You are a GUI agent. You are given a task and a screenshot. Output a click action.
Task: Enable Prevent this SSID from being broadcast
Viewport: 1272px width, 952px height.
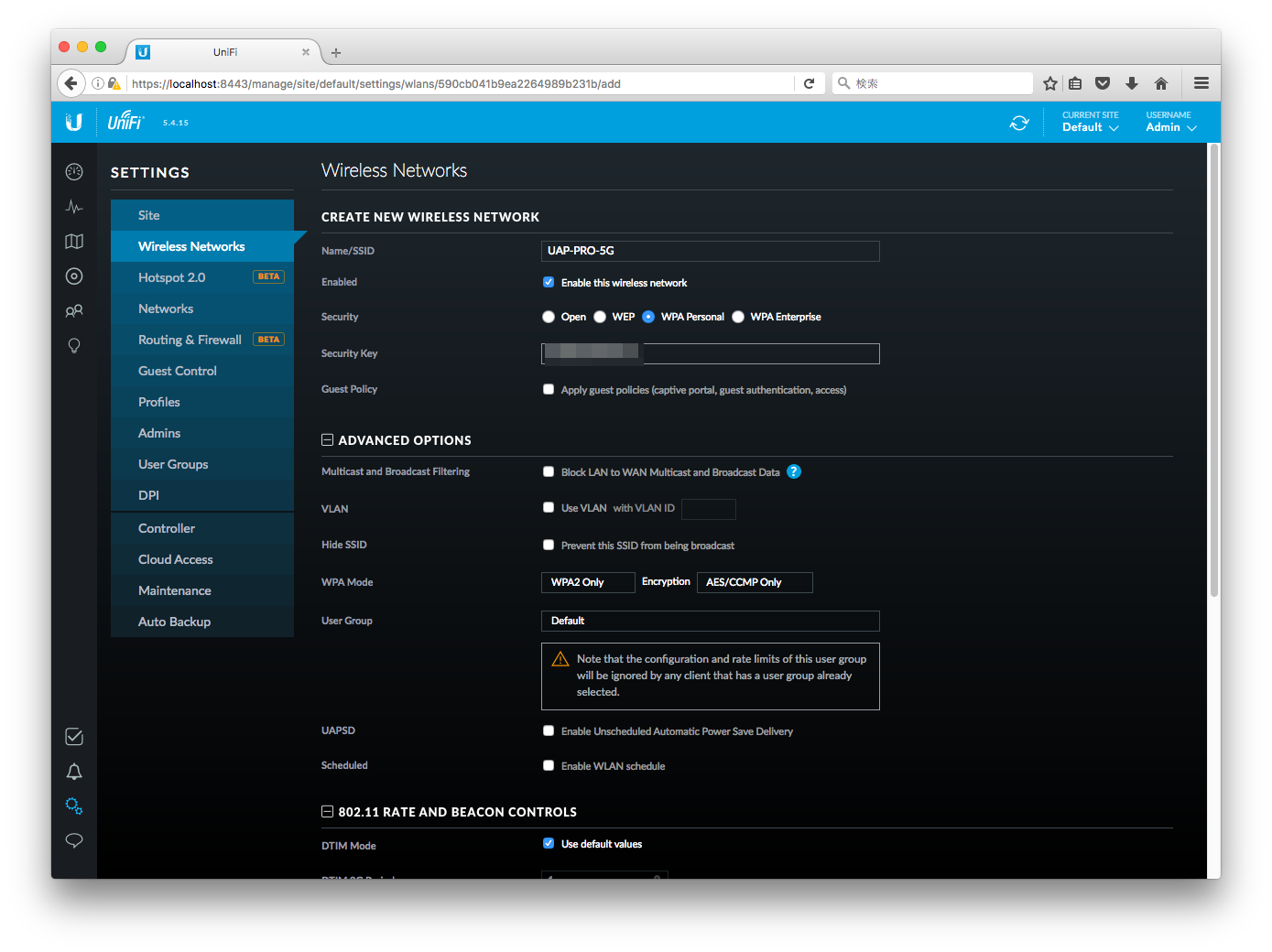(549, 545)
